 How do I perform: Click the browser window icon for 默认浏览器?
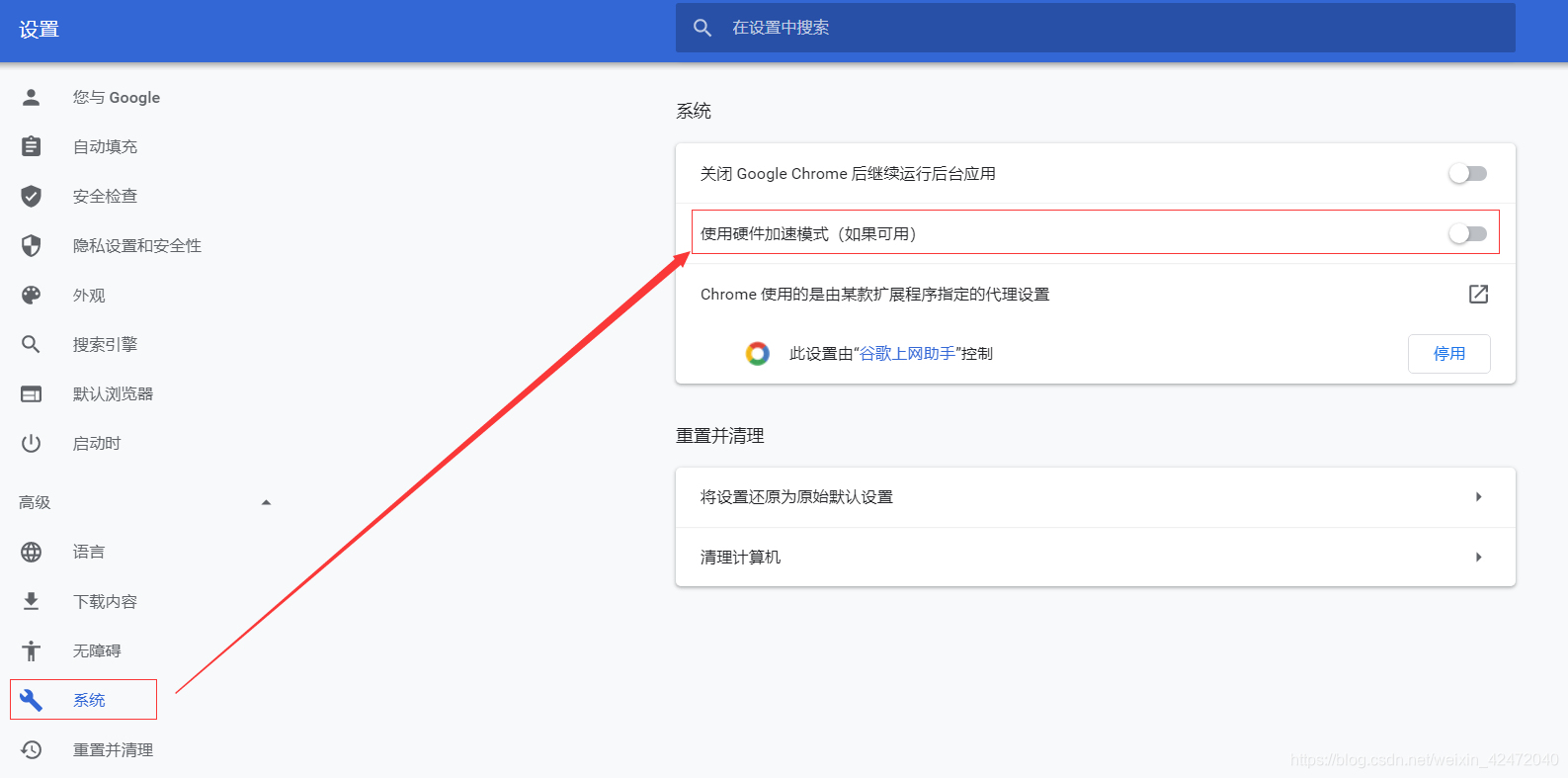[x=32, y=393]
